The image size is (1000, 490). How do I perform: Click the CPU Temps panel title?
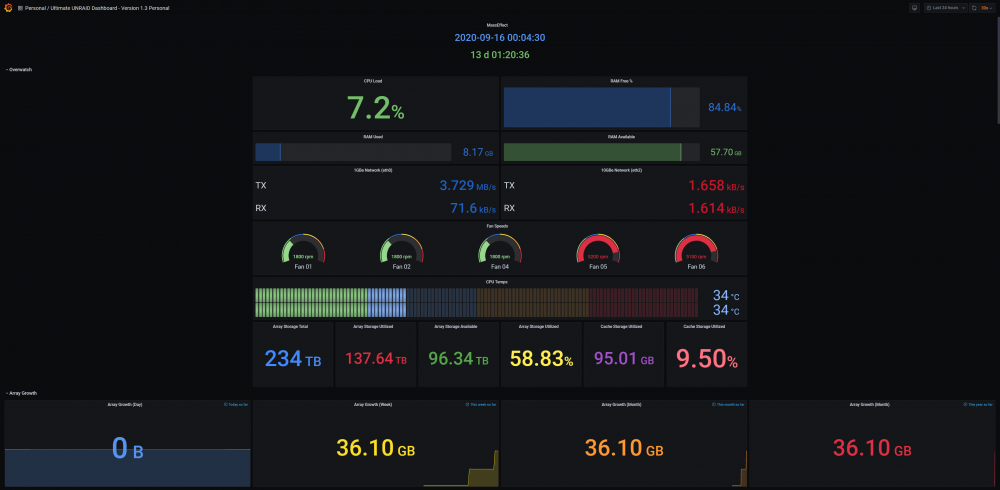[x=499, y=281]
